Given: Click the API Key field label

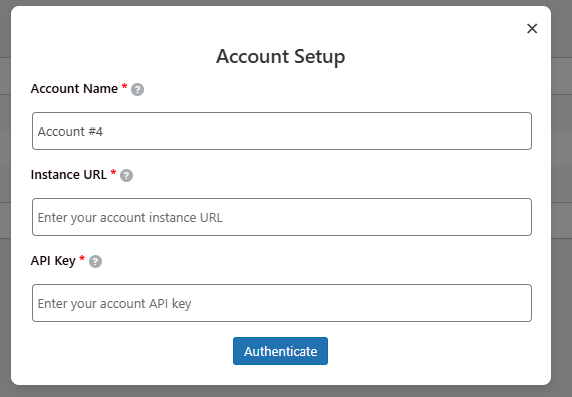Looking at the screenshot, I should pos(53,261).
